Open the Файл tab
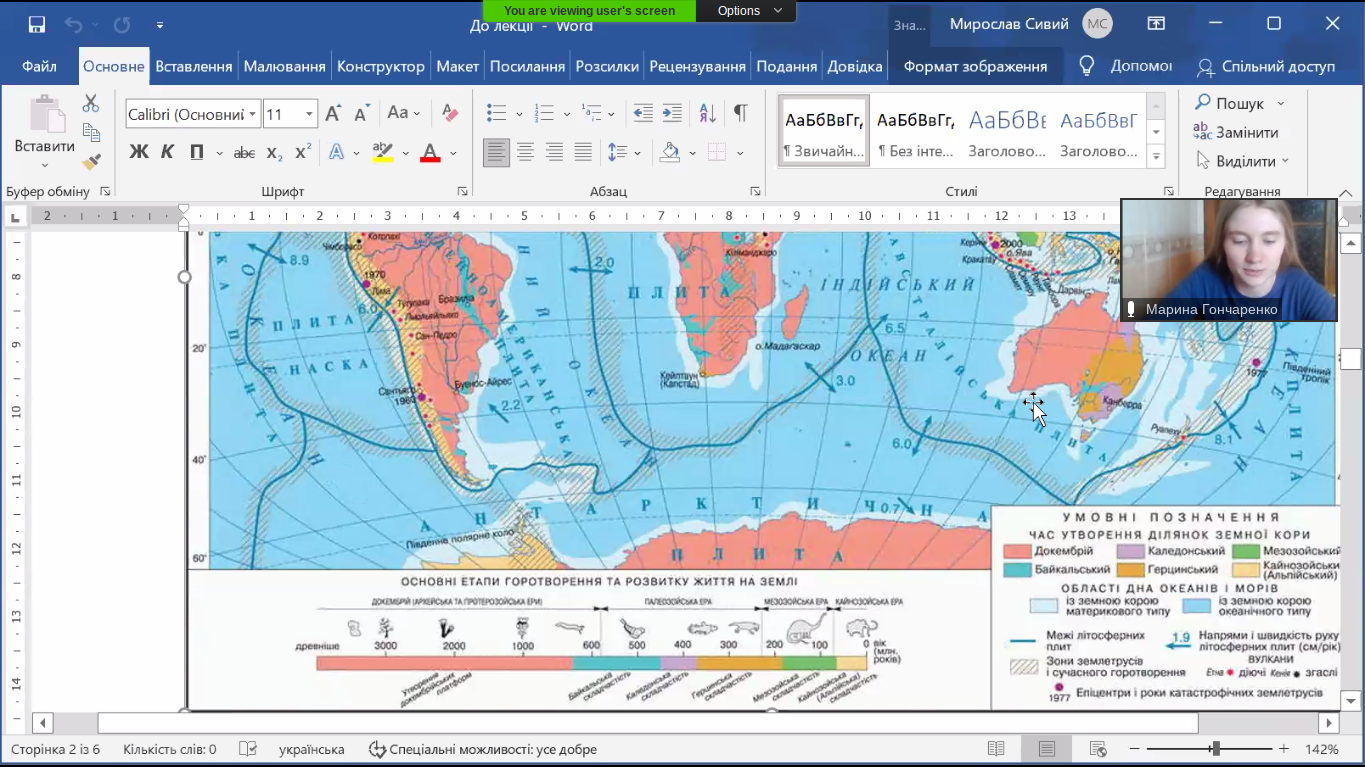The image size is (1365, 767). tap(39, 66)
